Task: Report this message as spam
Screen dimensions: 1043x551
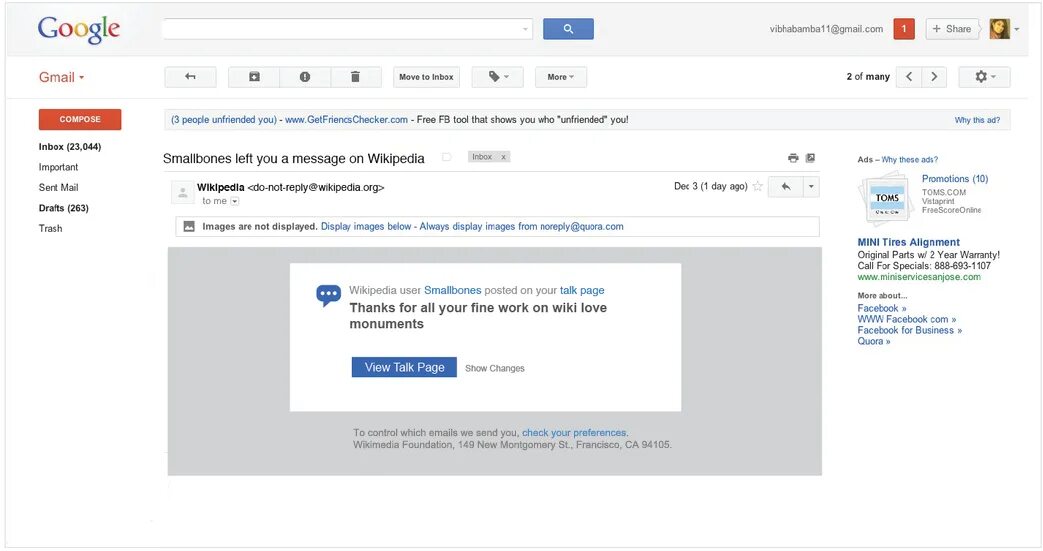Action: pos(305,77)
